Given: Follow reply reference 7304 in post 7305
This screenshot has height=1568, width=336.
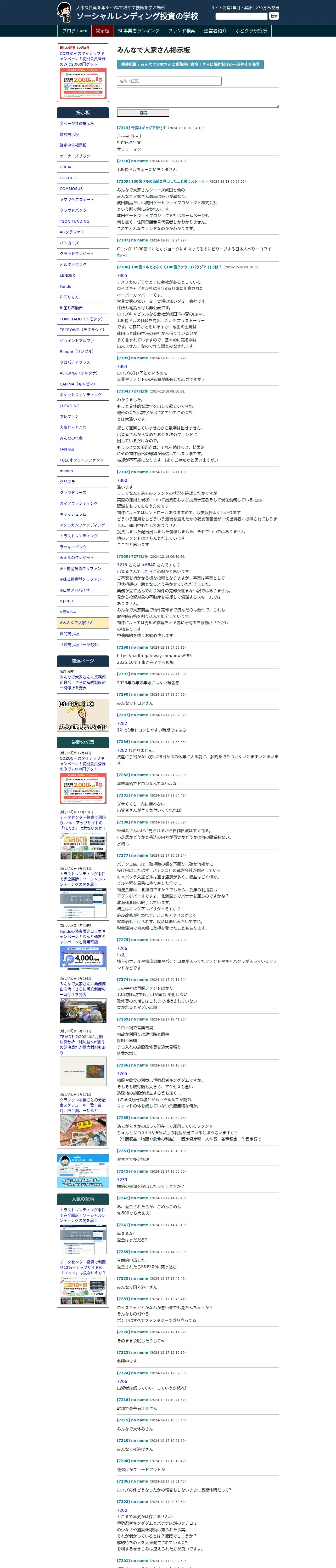Looking at the screenshot, I should point(122,366).
